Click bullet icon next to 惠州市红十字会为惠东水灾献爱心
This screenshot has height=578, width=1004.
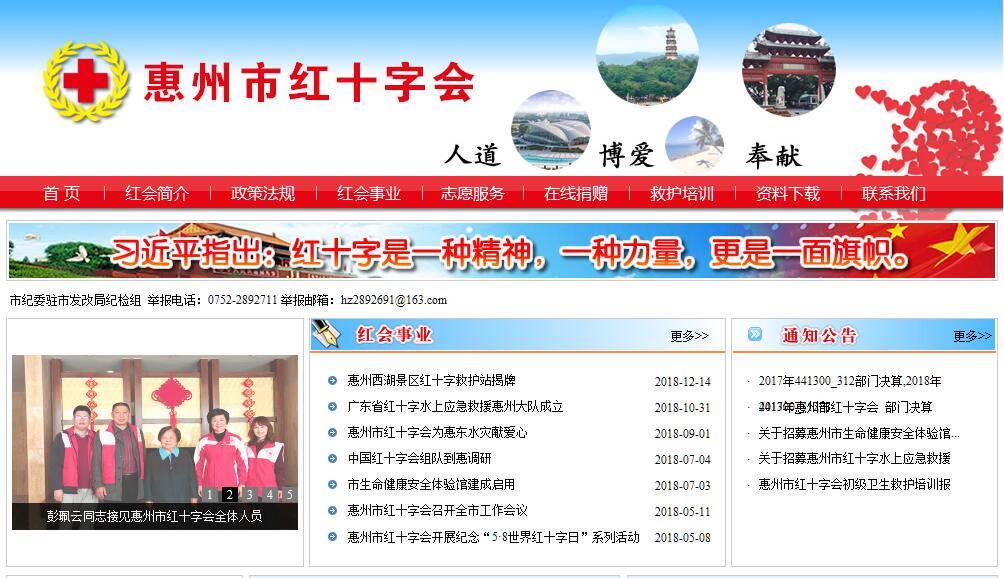pos(332,433)
